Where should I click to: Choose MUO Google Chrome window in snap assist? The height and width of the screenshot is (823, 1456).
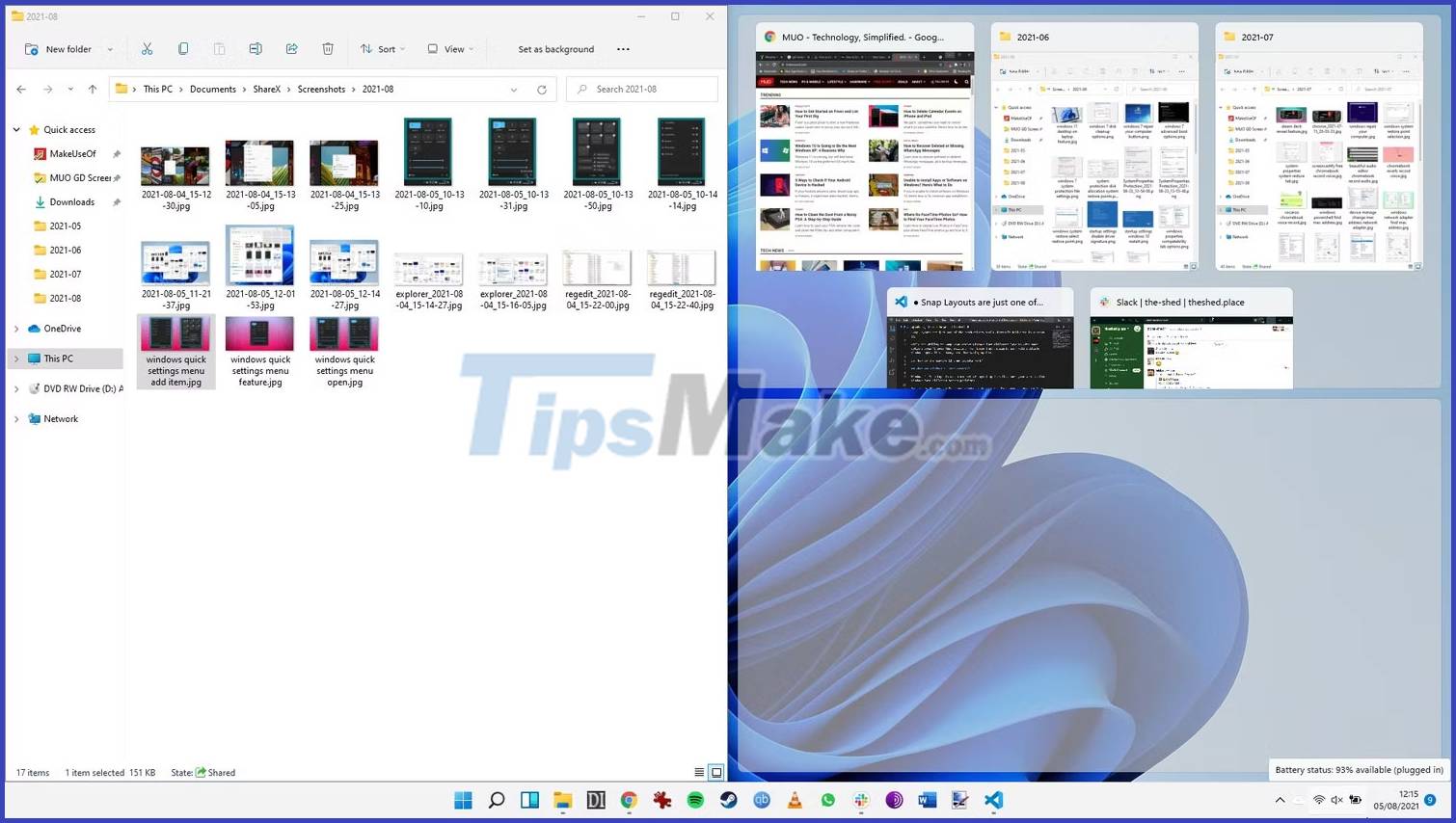tap(865, 147)
